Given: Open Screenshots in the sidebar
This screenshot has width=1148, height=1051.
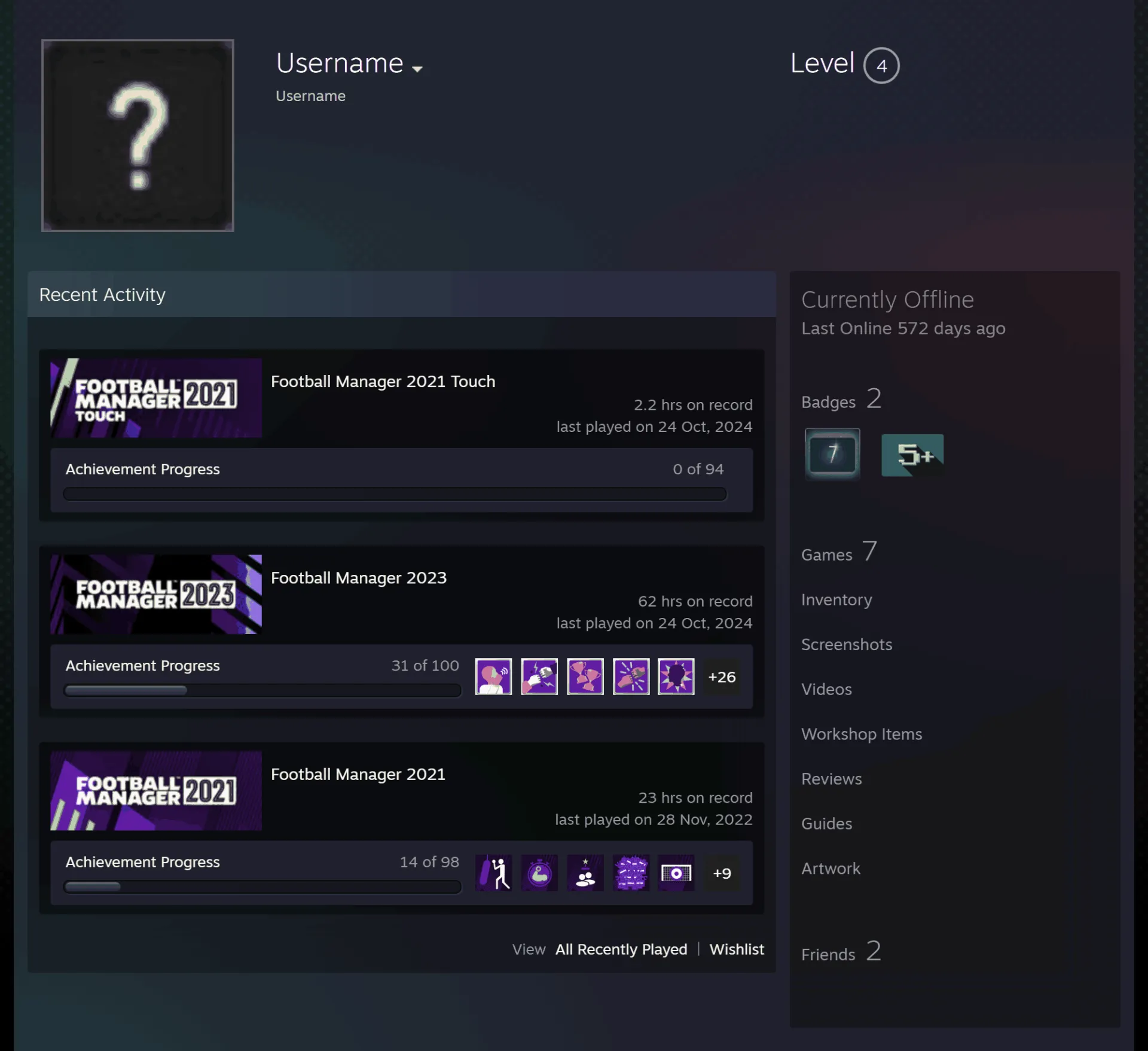Looking at the screenshot, I should [847, 644].
